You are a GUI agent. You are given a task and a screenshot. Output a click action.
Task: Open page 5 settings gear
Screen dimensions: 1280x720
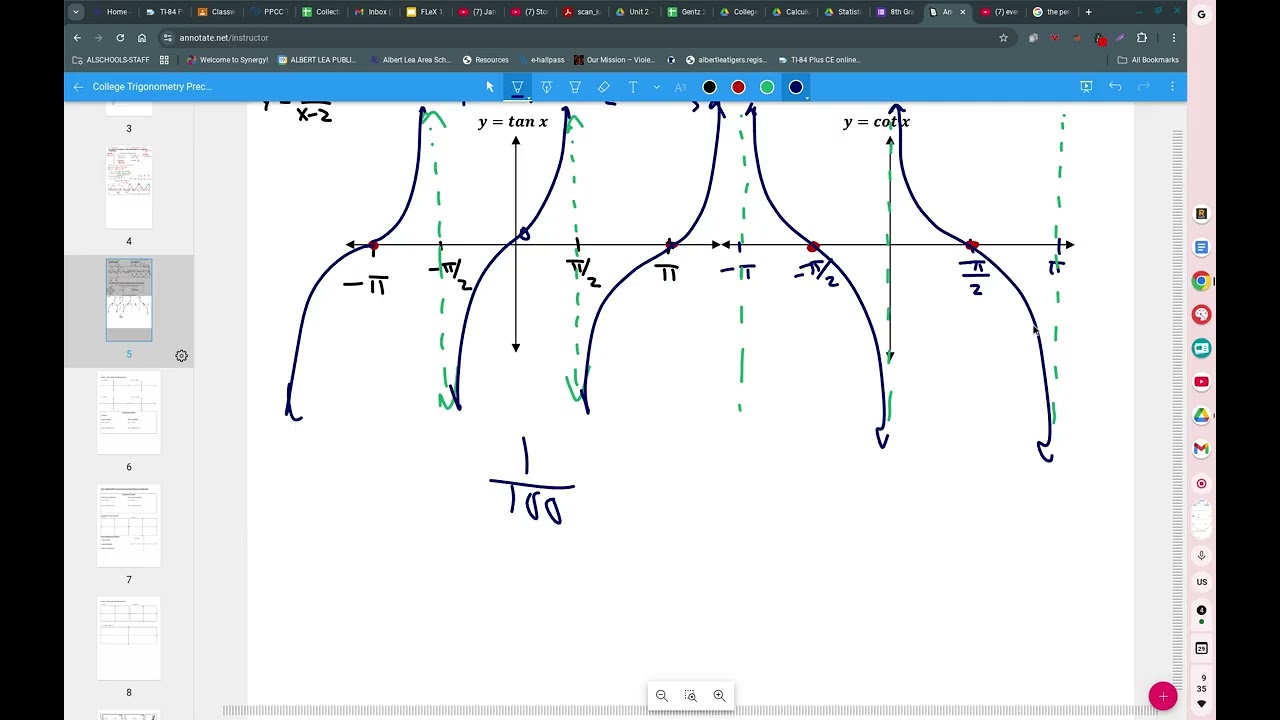point(181,355)
